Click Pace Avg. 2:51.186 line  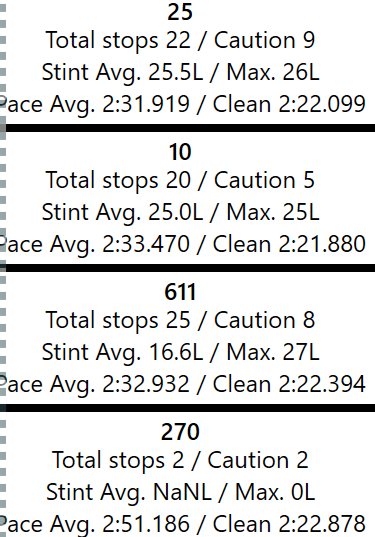point(183,524)
